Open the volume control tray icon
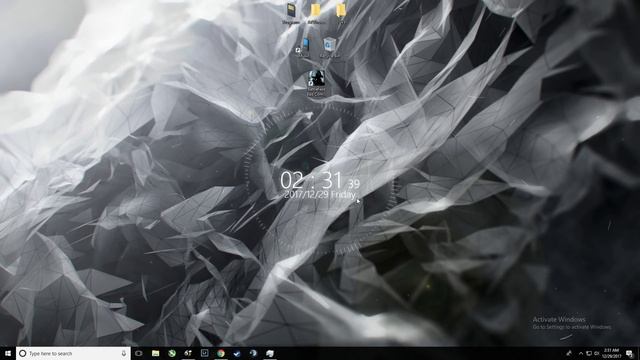 click(x=597, y=353)
